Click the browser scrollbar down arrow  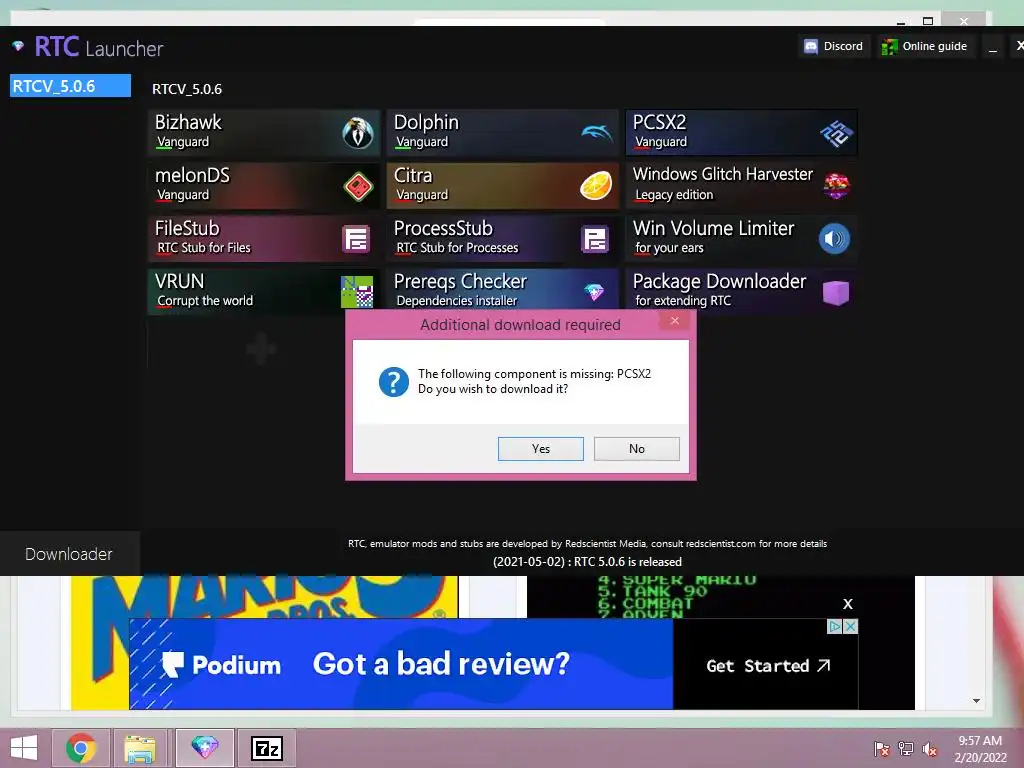click(x=976, y=701)
